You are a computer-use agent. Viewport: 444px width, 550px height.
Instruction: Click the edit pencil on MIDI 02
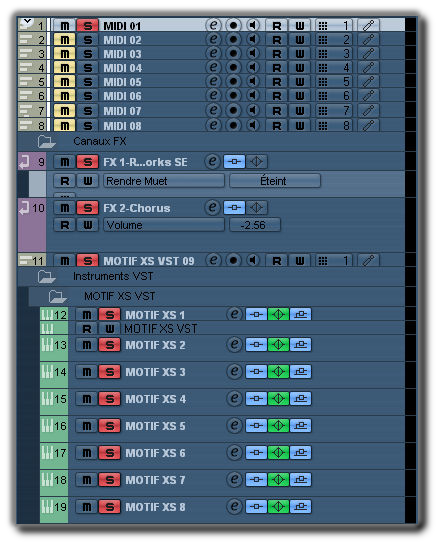coord(368,40)
